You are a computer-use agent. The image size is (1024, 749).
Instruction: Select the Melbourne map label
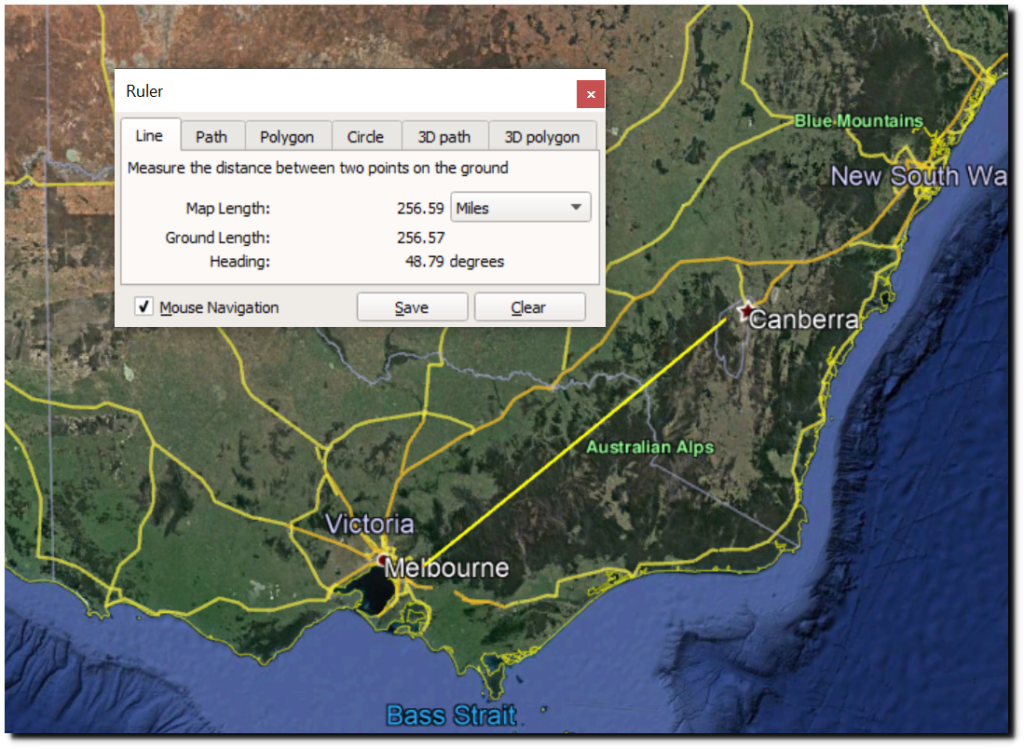tap(447, 568)
